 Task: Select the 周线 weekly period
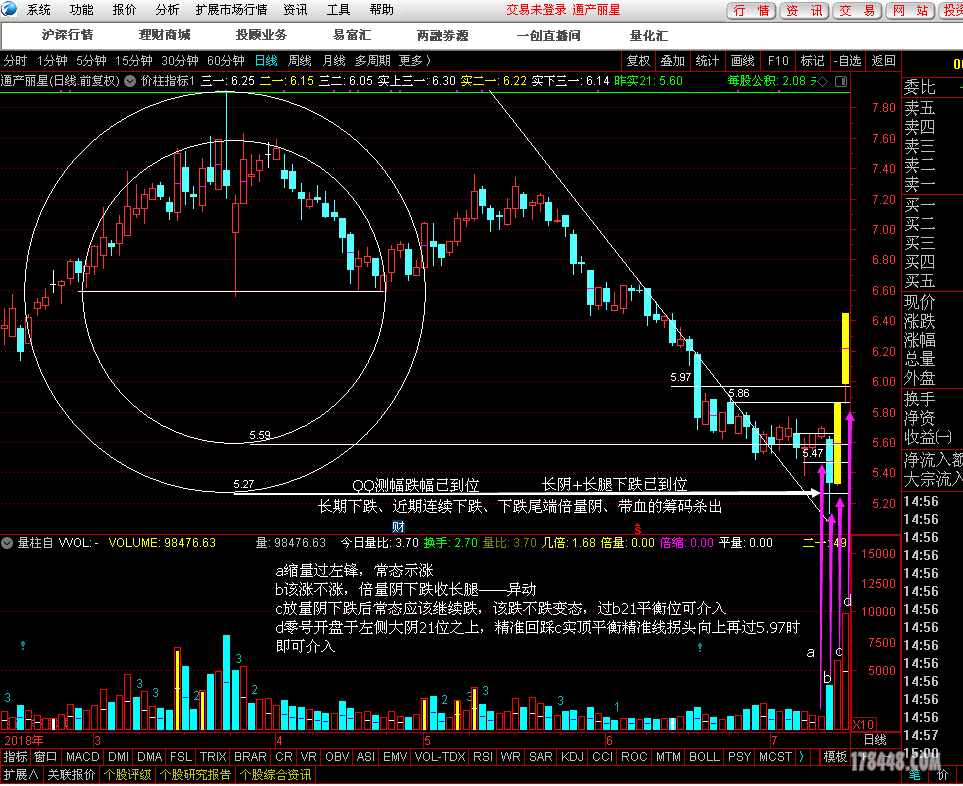[300, 61]
